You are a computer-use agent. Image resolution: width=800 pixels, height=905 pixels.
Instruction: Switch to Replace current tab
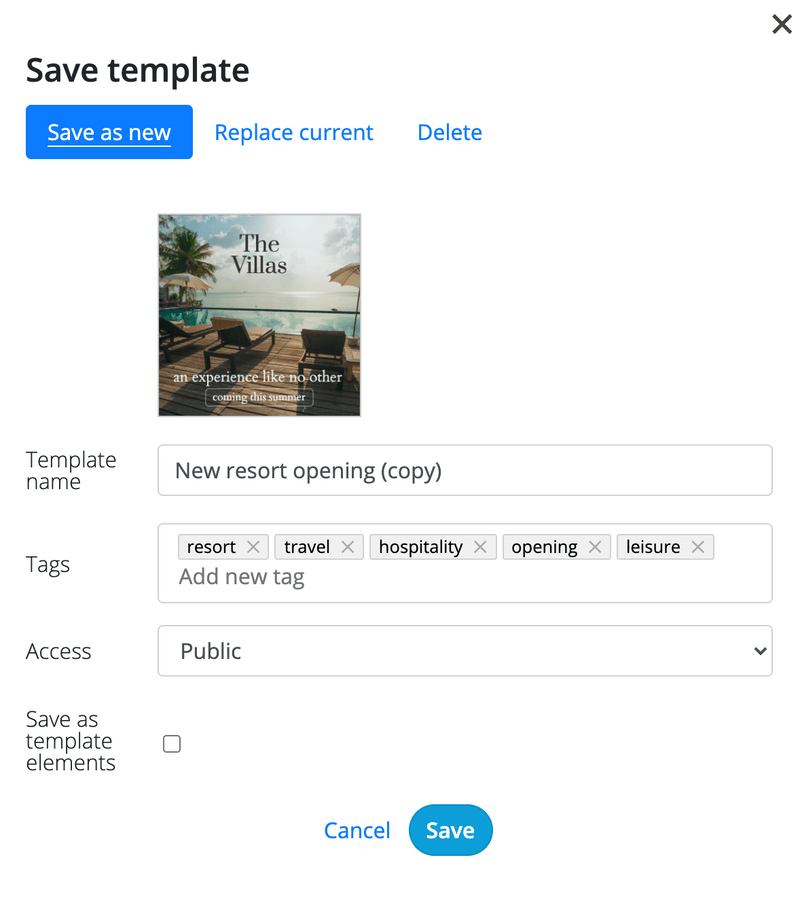click(294, 132)
